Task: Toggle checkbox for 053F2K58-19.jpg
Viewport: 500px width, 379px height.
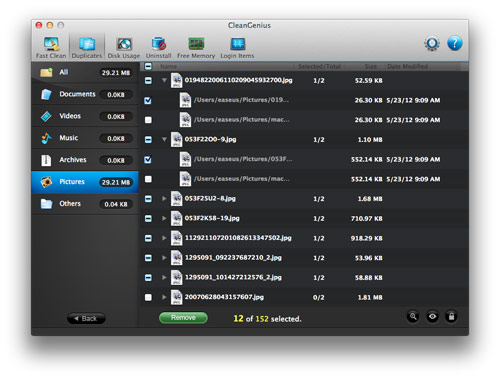Action: (x=148, y=218)
